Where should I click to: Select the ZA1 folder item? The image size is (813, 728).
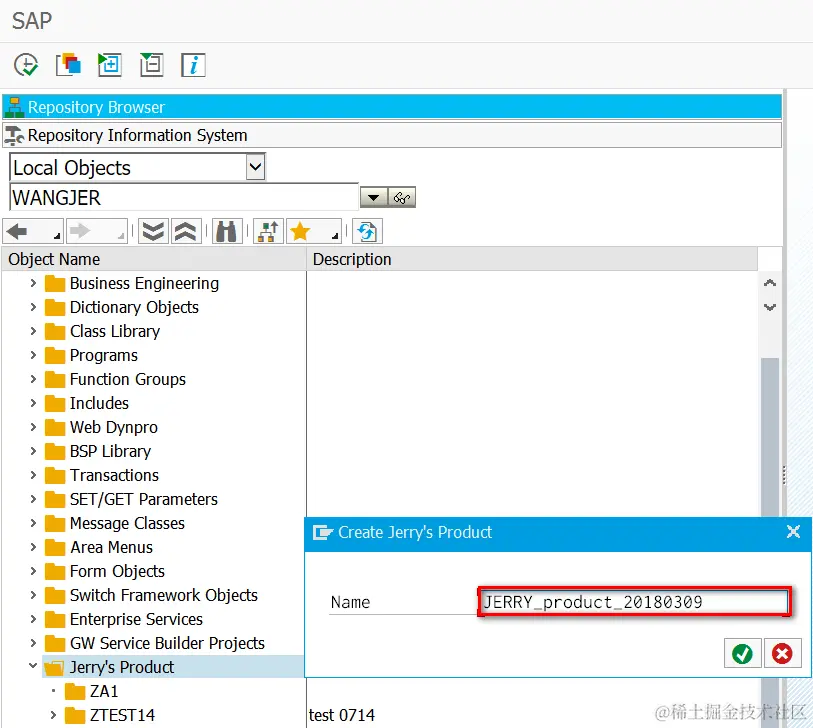[x=104, y=691]
